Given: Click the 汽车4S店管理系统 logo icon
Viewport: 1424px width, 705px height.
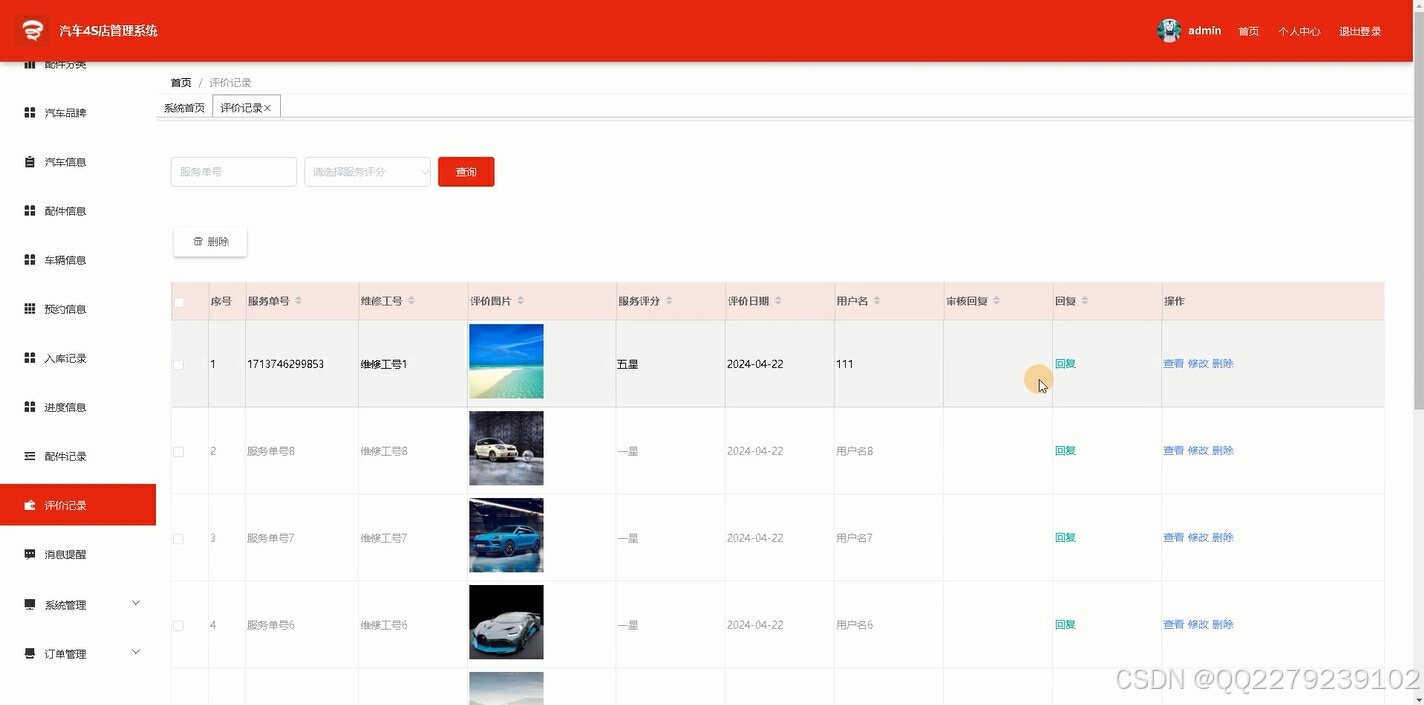Looking at the screenshot, I should point(31,30).
